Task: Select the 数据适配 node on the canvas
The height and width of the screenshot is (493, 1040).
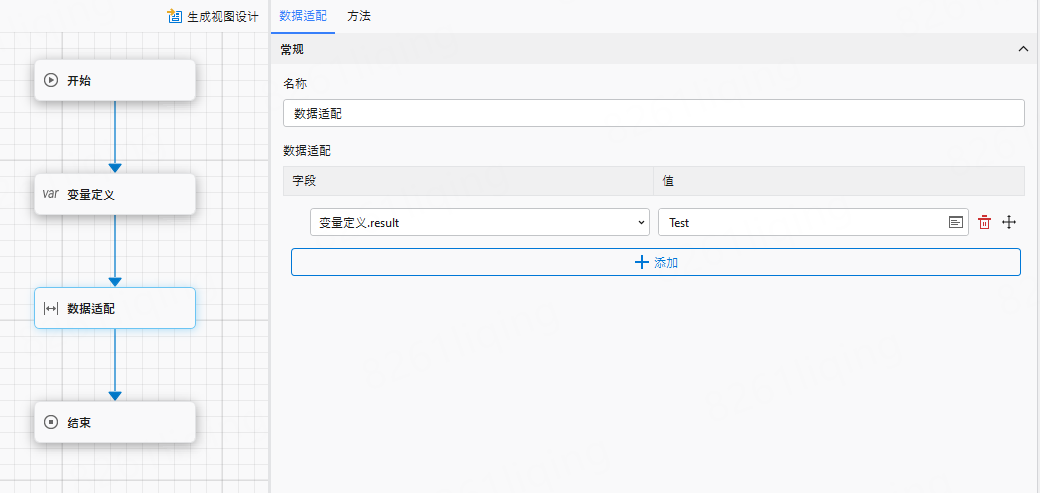Action: (114, 308)
